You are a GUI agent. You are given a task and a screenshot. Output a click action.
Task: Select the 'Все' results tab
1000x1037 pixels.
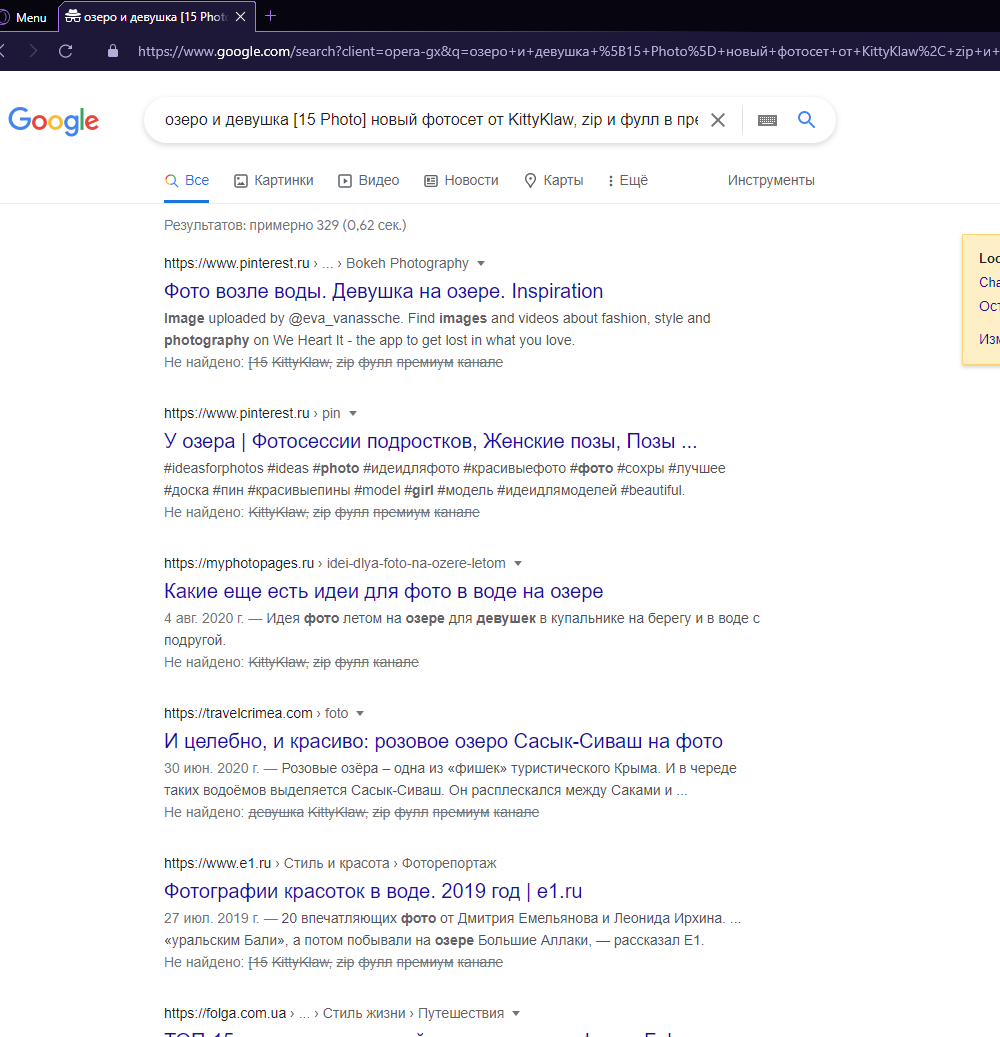(x=187, y=181)
